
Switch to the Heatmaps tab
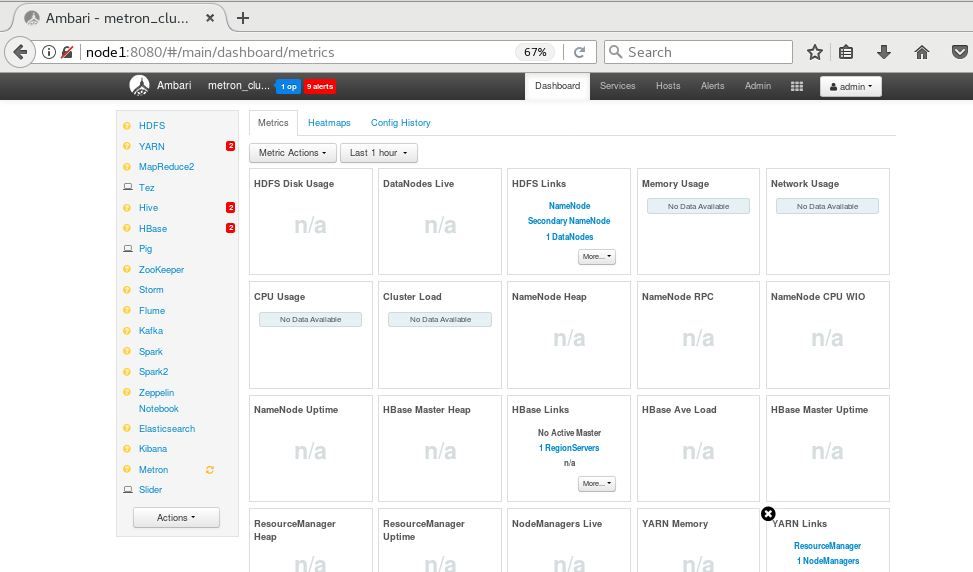click(x=329, y=123)
